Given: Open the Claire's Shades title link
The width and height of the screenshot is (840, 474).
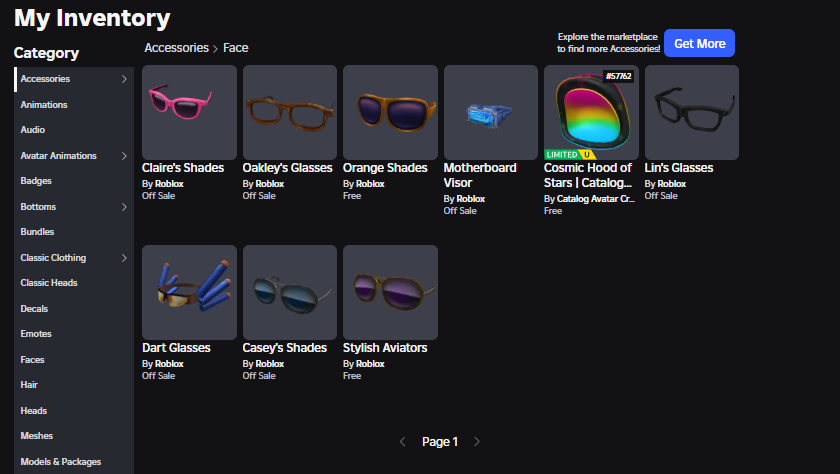Looking at the screenshot, I should click(x=183, y=168).
